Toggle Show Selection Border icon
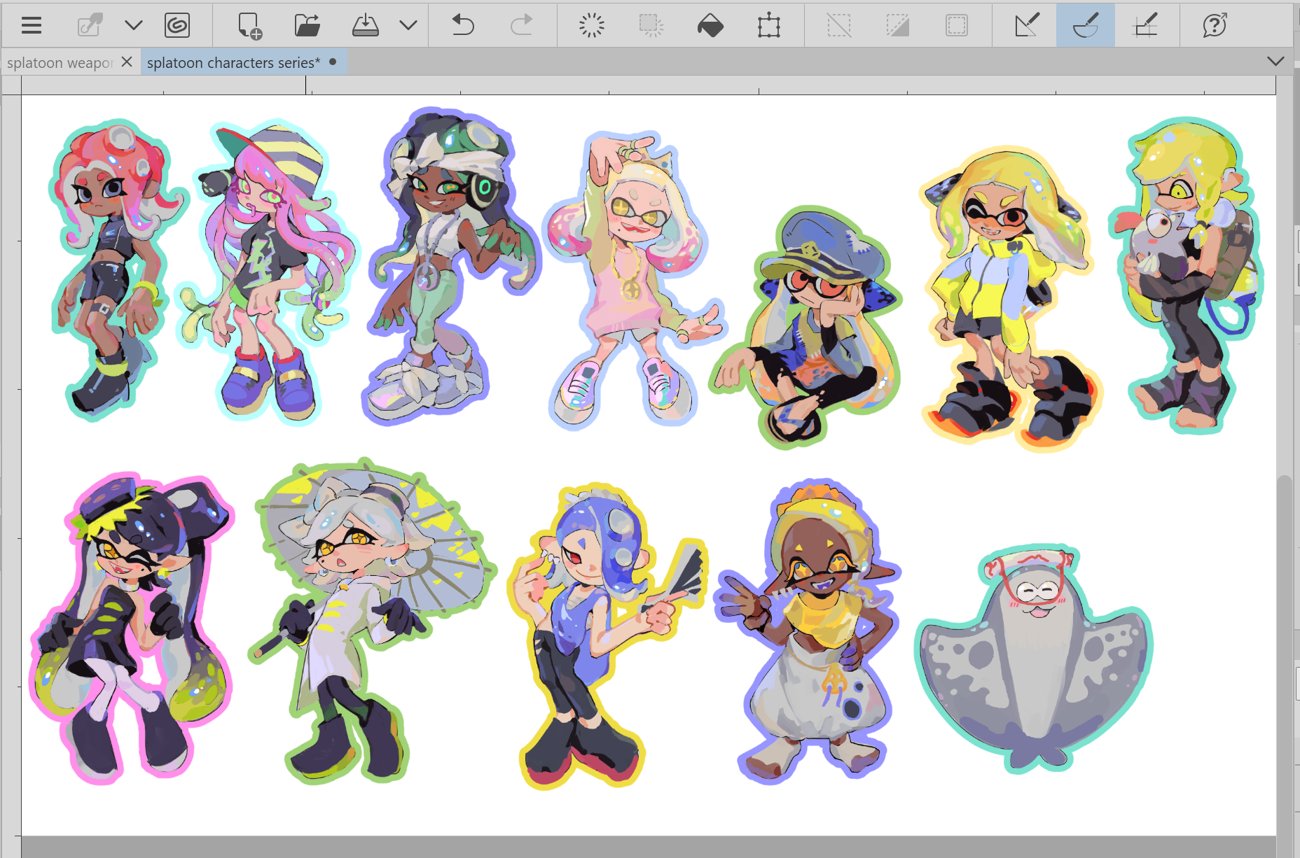 [956, 25]
